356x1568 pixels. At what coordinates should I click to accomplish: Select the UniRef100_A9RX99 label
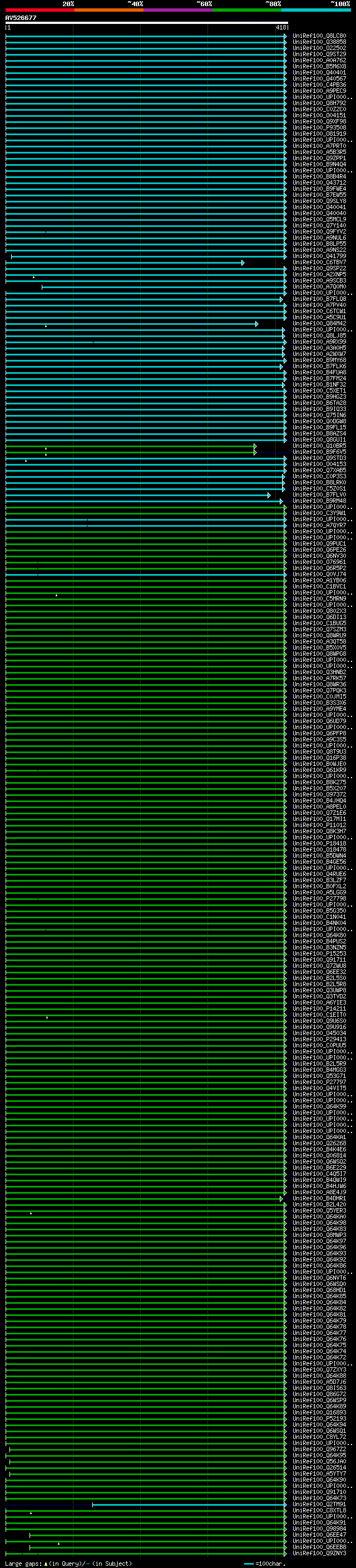tap(319, 342)
